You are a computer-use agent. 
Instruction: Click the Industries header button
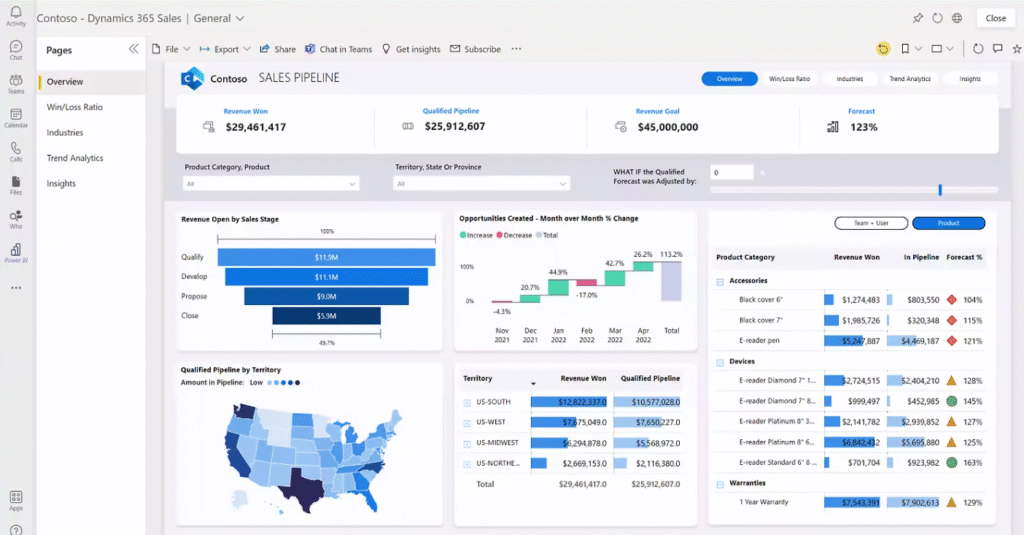coord(850,78)
